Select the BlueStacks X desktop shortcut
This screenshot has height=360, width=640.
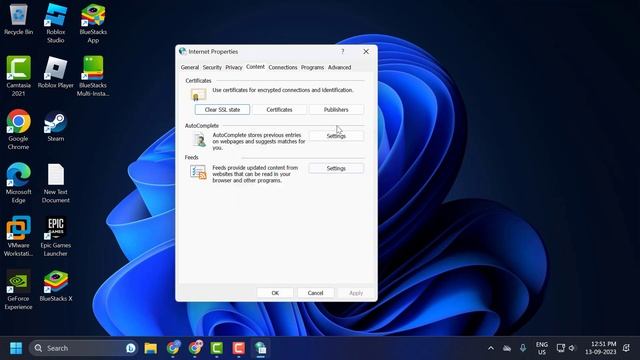[x=56, y=286]
